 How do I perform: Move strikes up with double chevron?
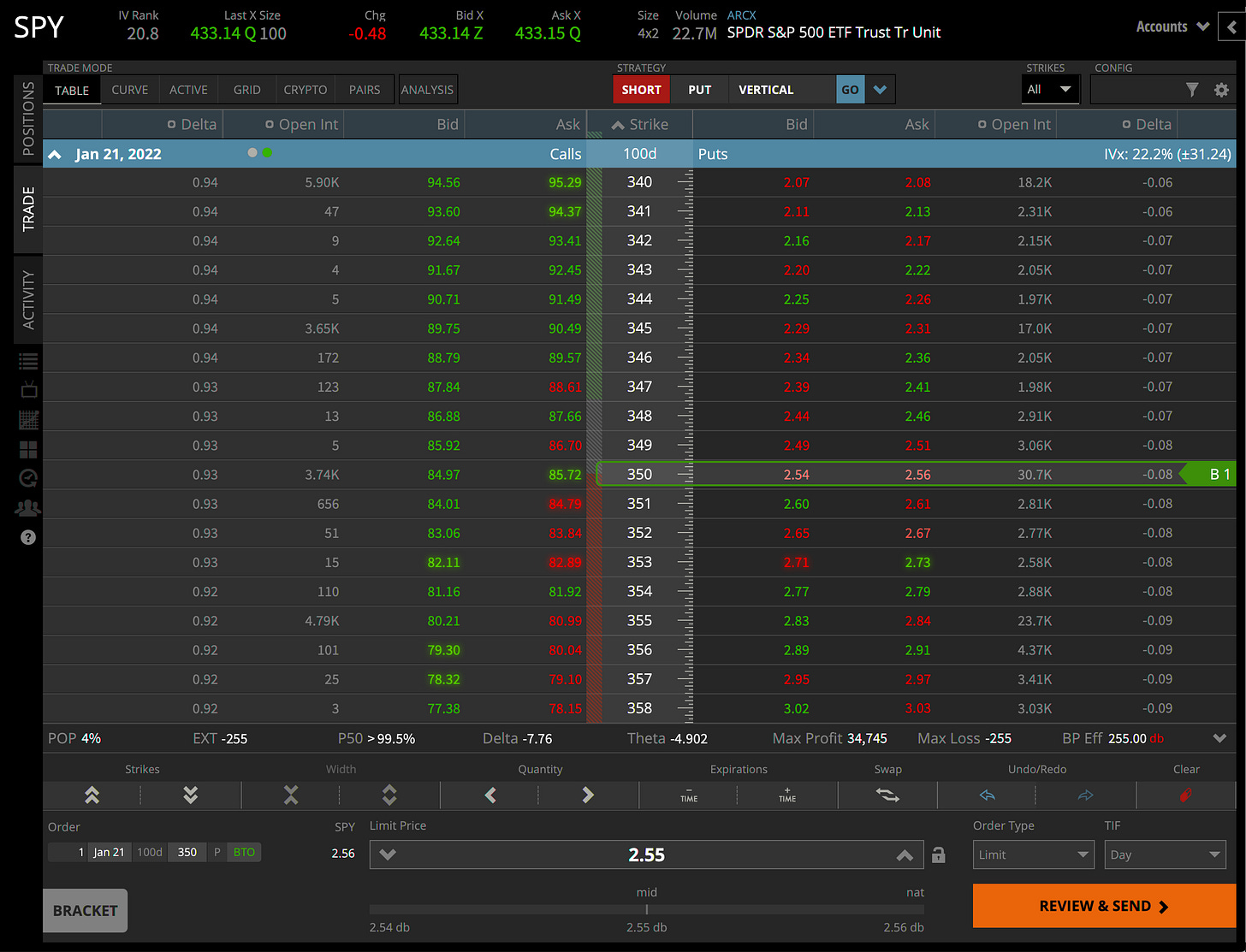pos(92,795)
